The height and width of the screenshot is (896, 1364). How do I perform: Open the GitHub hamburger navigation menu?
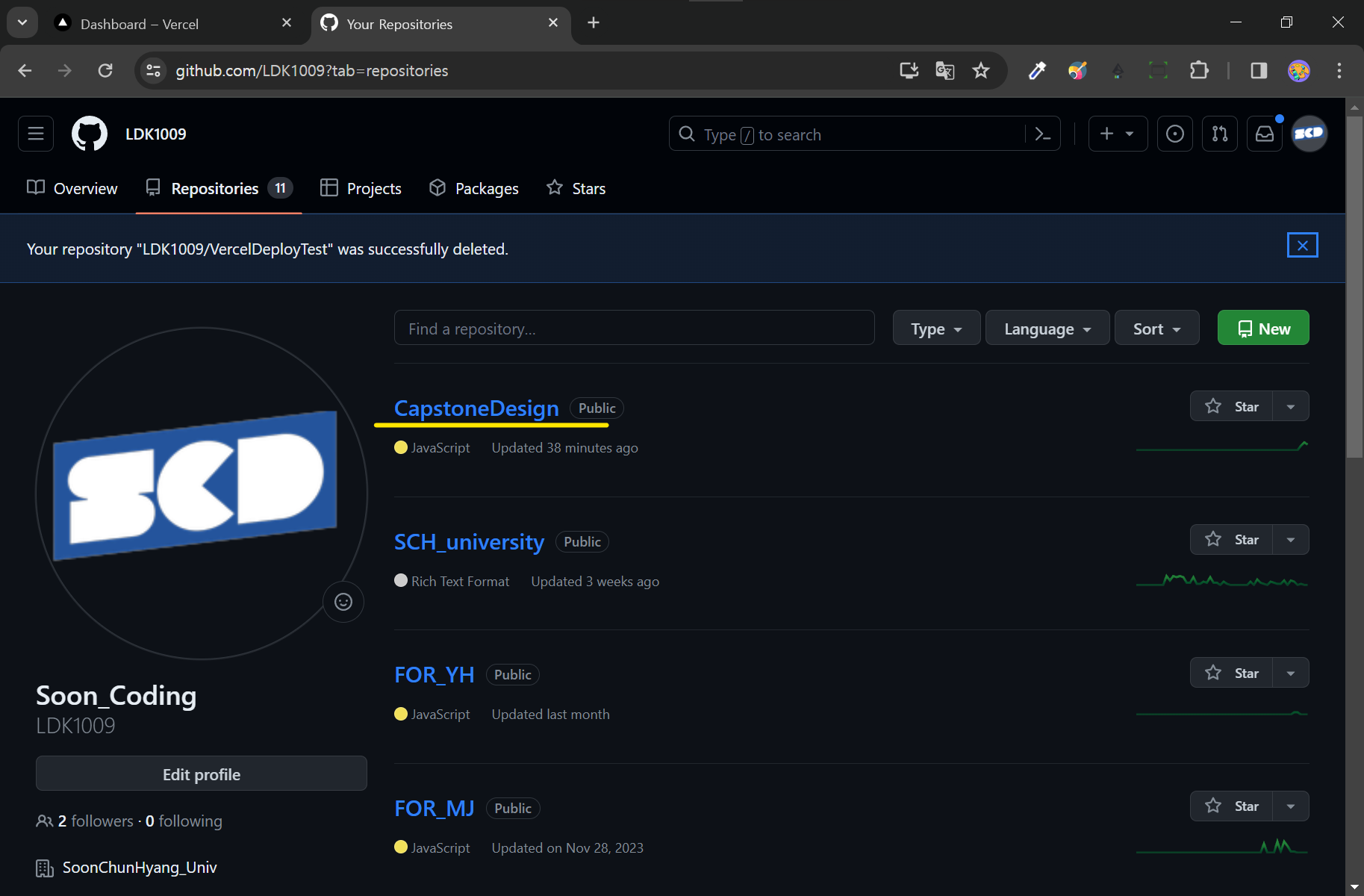click(36, 134)
